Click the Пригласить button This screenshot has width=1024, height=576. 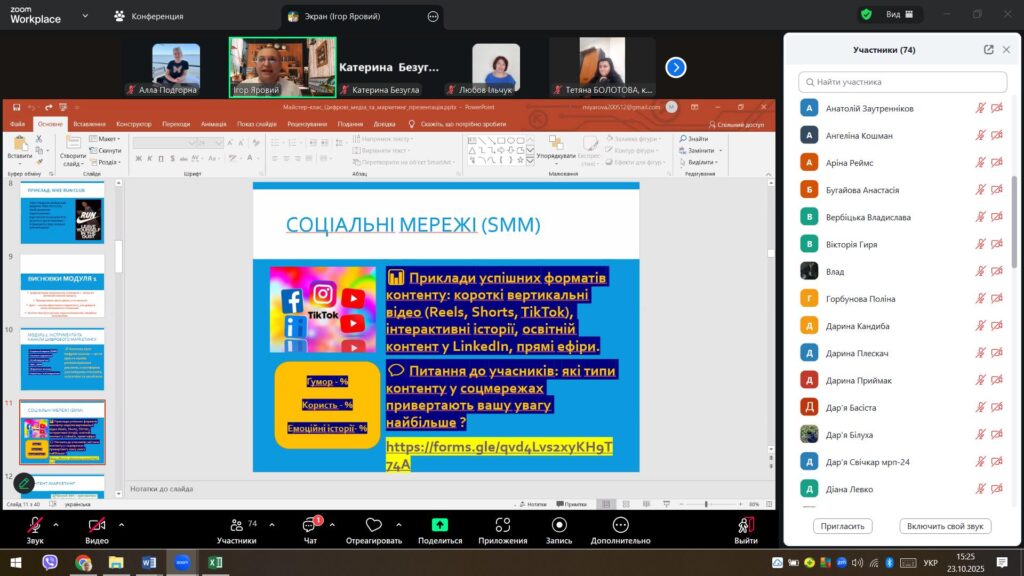pyautogui.click(x=842, y=526)
